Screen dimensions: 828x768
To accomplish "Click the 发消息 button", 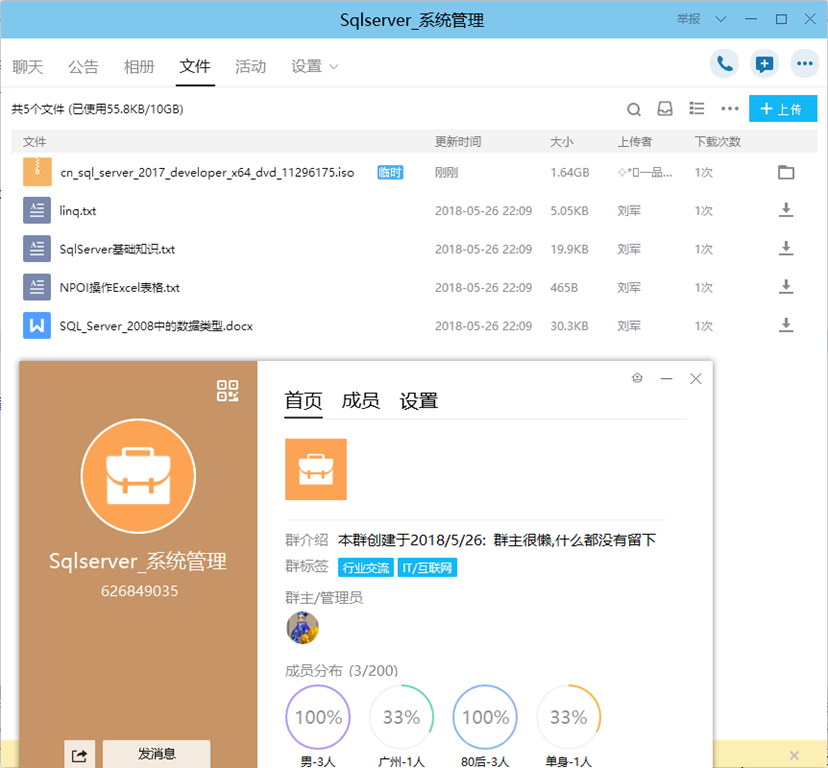I will coord(156,754).
